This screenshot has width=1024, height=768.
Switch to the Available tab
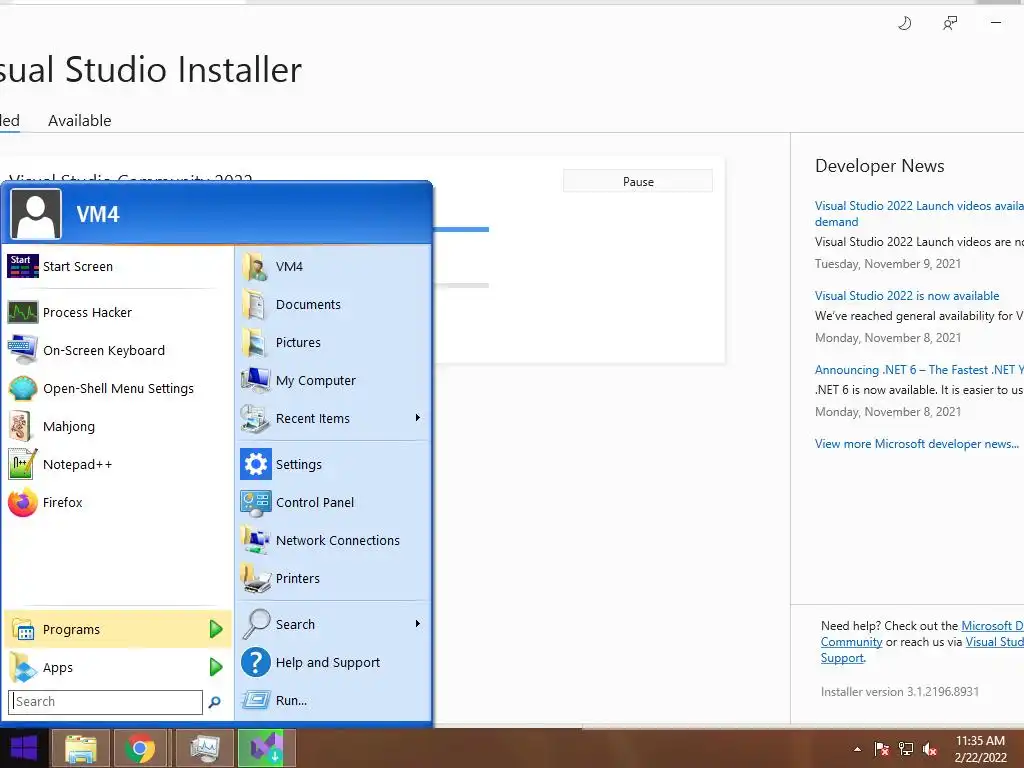(x=80, y=121)
